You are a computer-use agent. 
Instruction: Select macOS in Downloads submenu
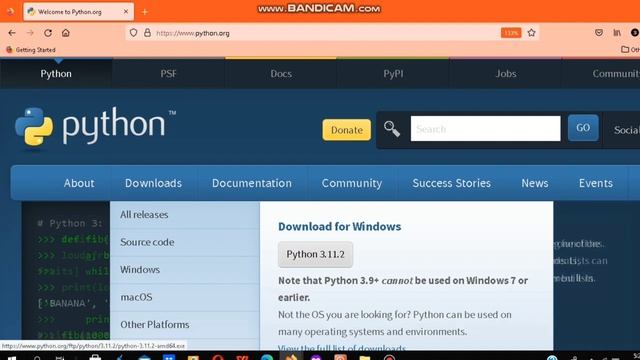tap(184, 297)
